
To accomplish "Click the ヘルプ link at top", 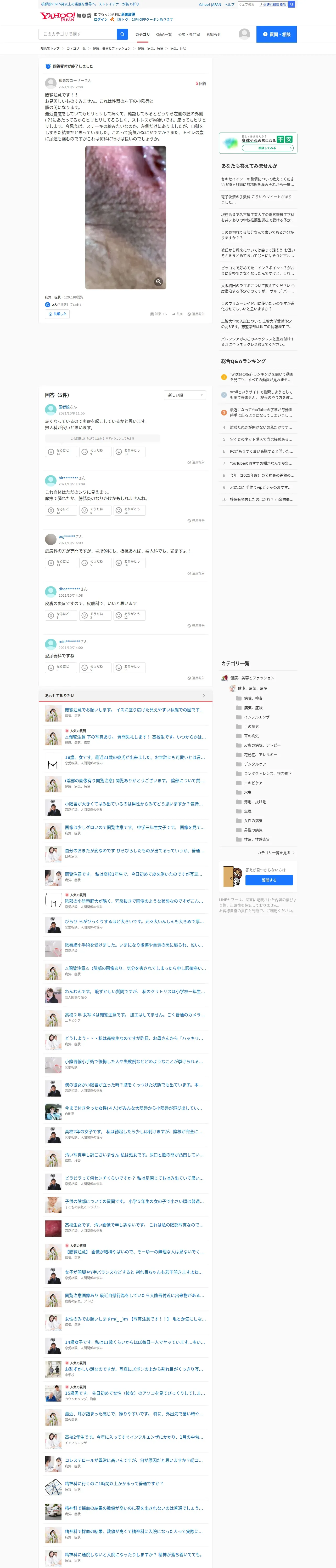I will coord(229,4).
